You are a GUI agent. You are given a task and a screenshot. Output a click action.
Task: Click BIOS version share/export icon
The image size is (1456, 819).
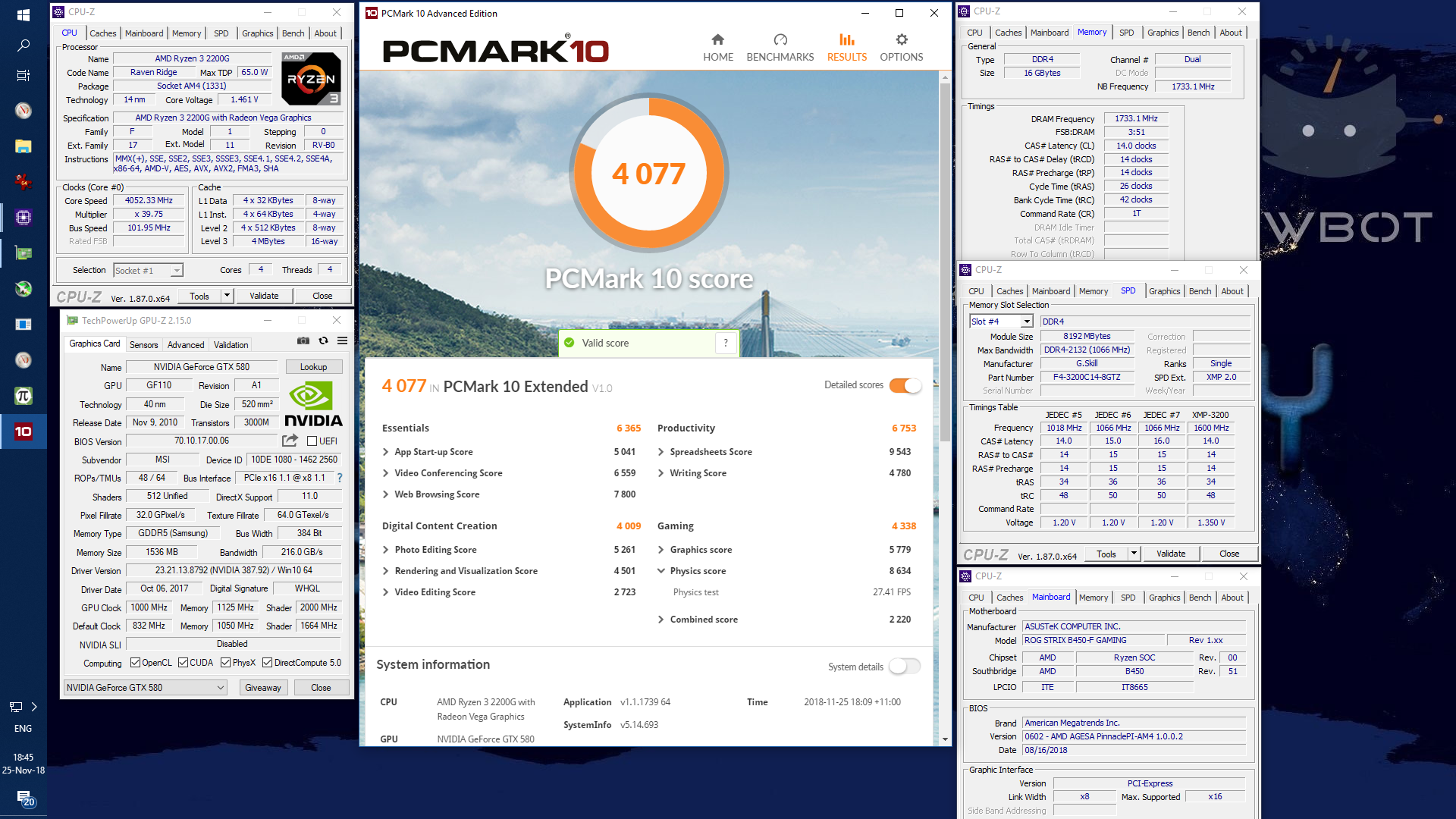[290, 441]
